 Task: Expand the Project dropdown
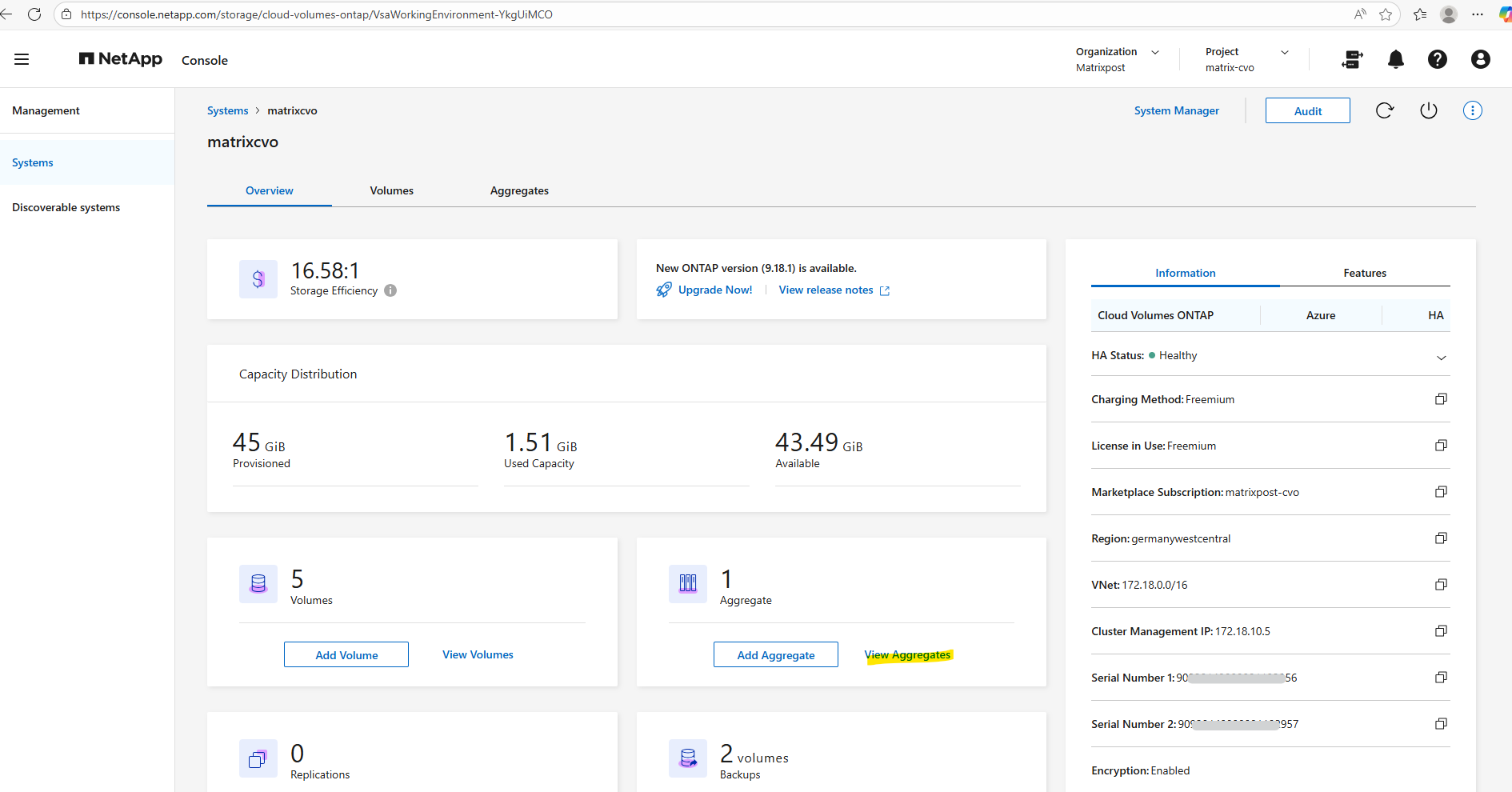1284,52
